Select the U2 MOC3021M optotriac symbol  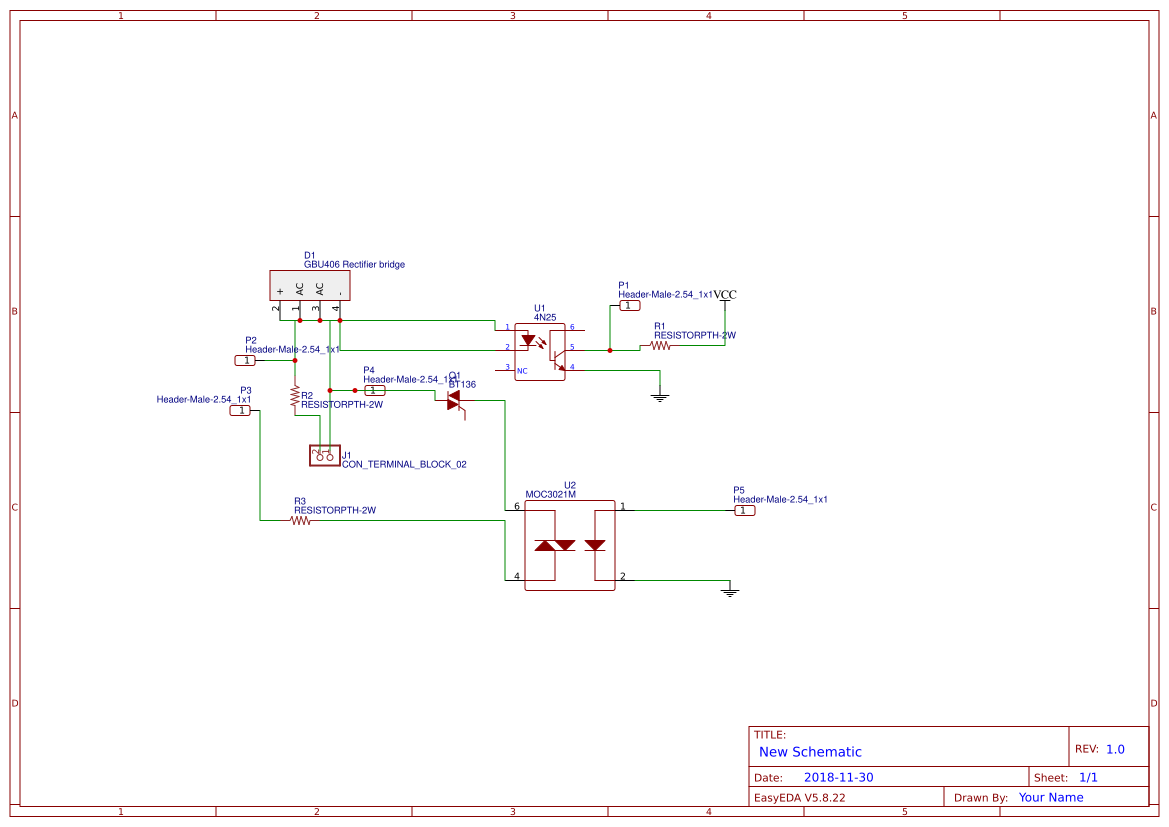[570, 545]
